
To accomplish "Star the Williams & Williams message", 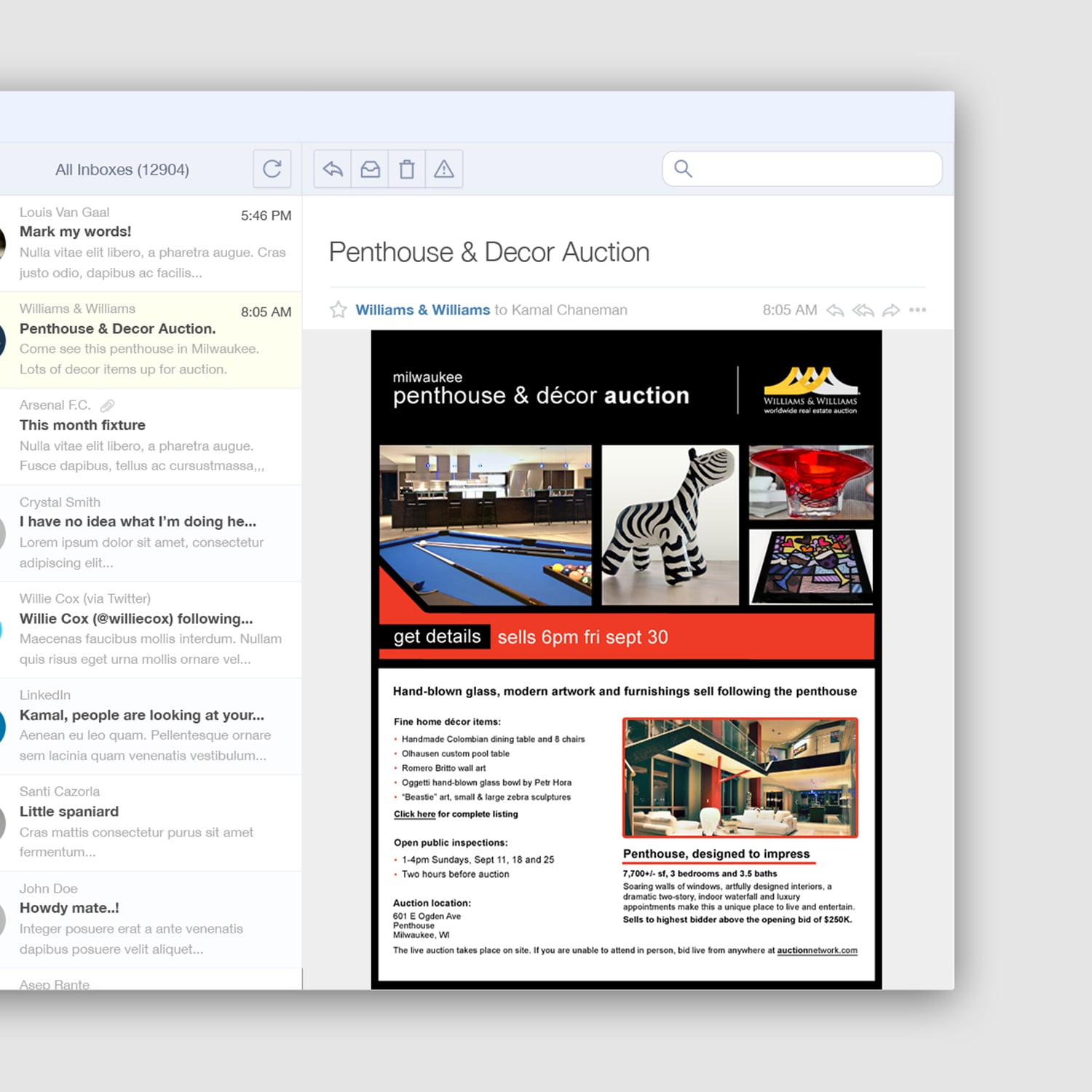I will coord(339,310).
